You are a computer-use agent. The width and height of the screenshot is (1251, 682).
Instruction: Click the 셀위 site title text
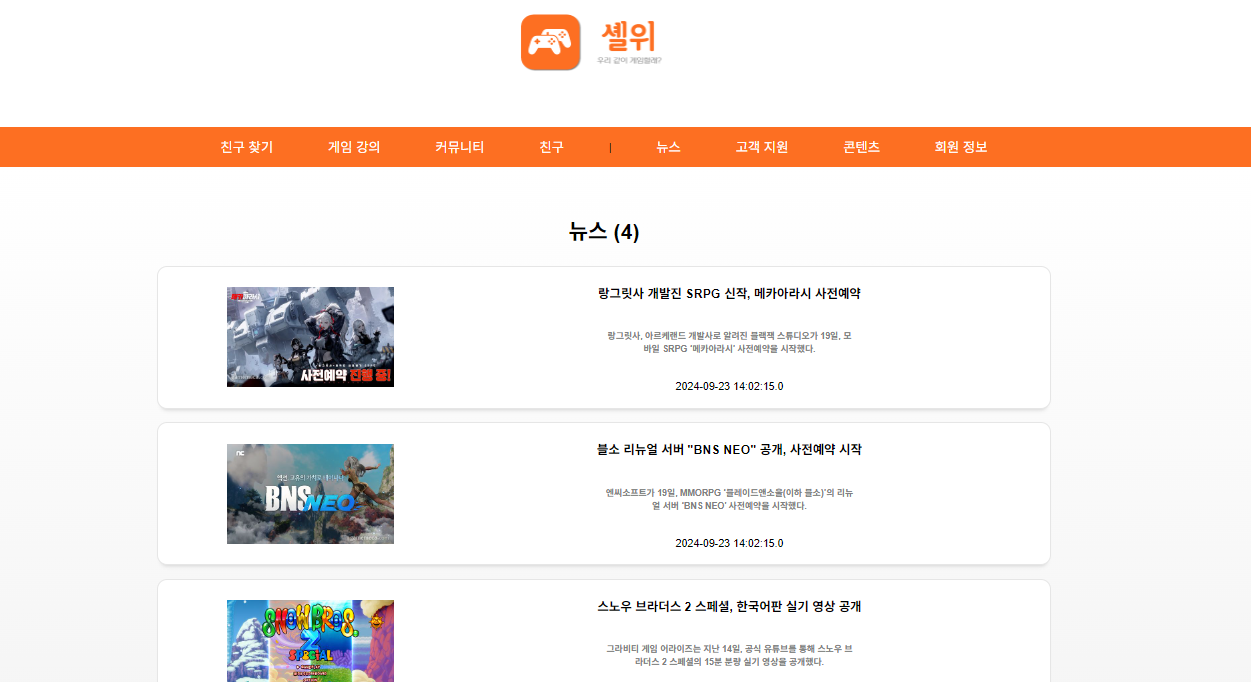coord(629,37)
